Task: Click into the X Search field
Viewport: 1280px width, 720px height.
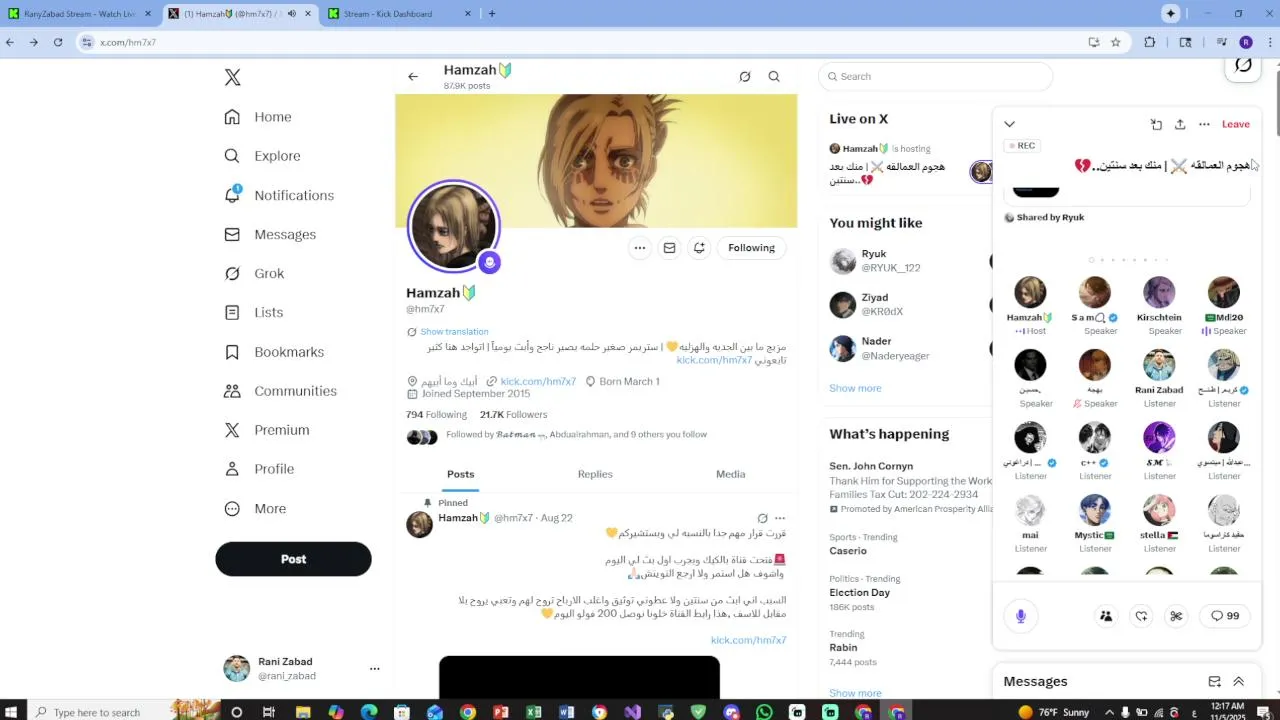Action: pyautogui.click(x=935, y=76)
